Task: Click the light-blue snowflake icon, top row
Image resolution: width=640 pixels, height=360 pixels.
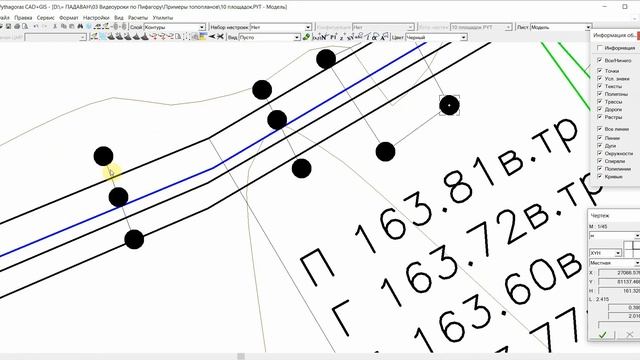Action: pos(88,27)
